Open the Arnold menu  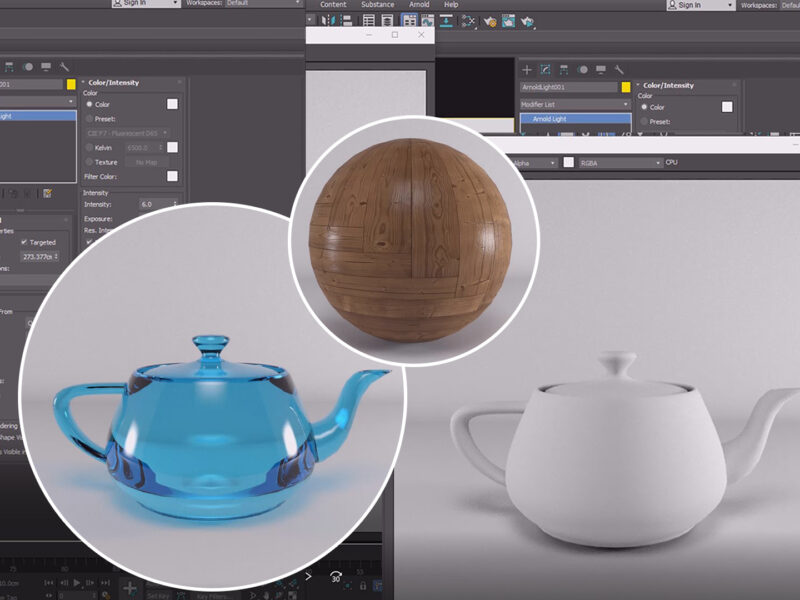pyautogui.click(x=419, y=4)
